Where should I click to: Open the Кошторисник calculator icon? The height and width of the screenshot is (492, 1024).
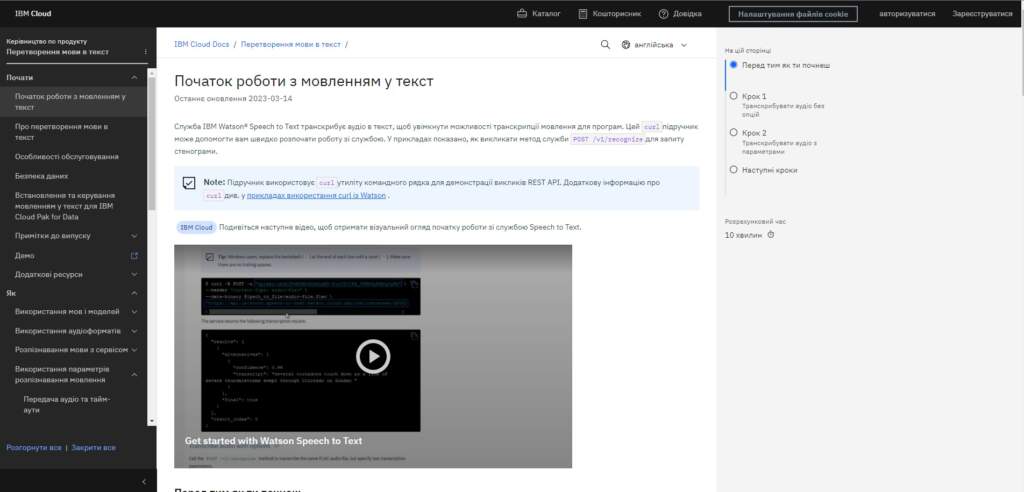pyautogui.click(x=583, y=14)
